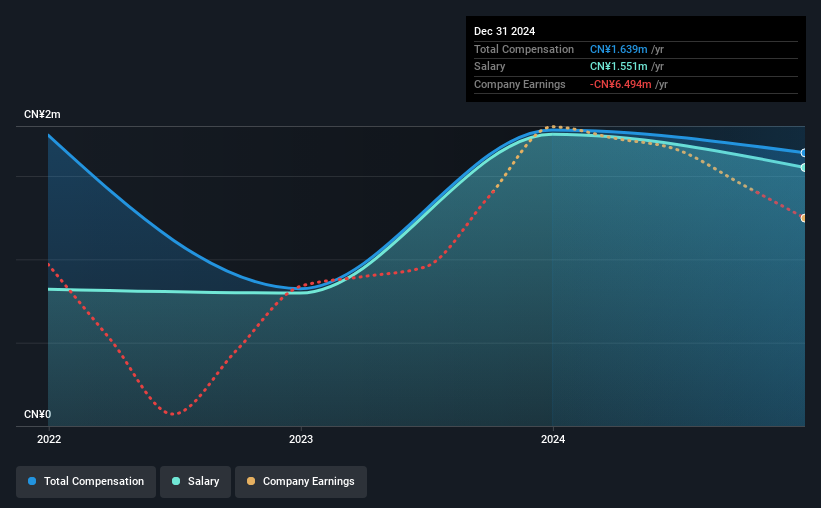Viewport: 821px width, 508px height.
Task: Click the CN¥2m y-axis label
Action: (42, 114)
